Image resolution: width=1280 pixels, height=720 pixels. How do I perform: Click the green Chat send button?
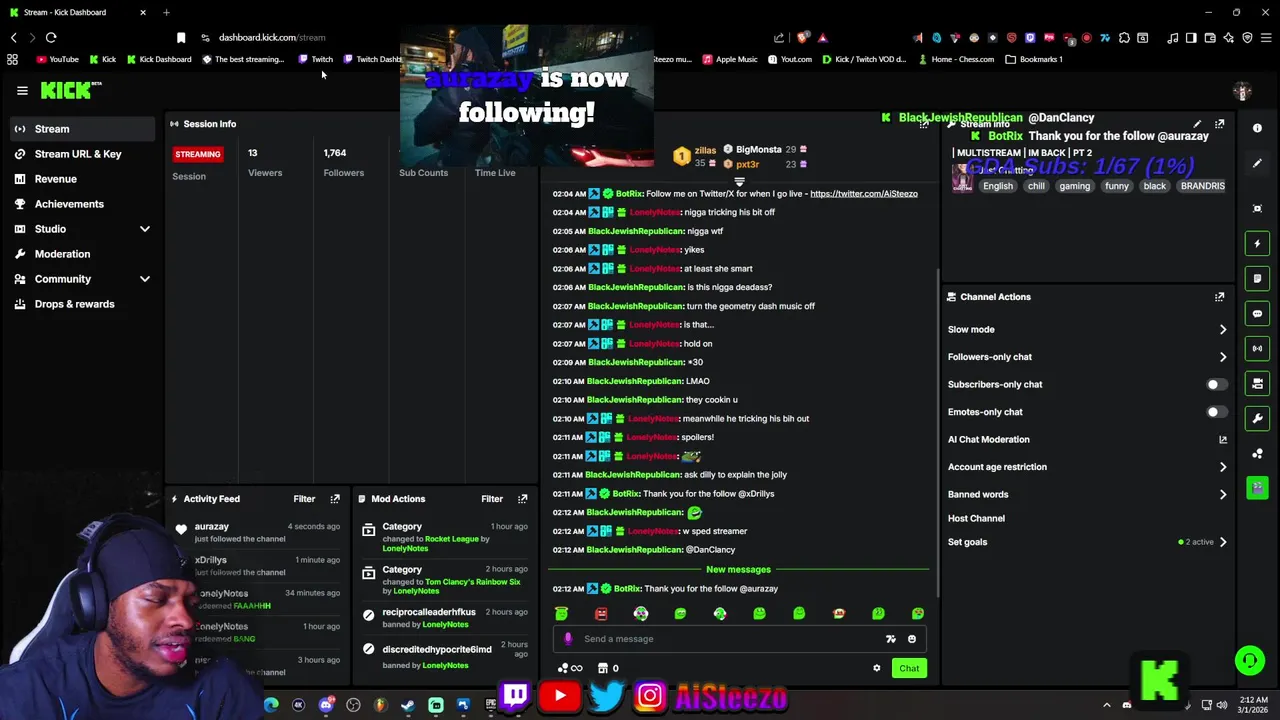(x=909, y=668)
